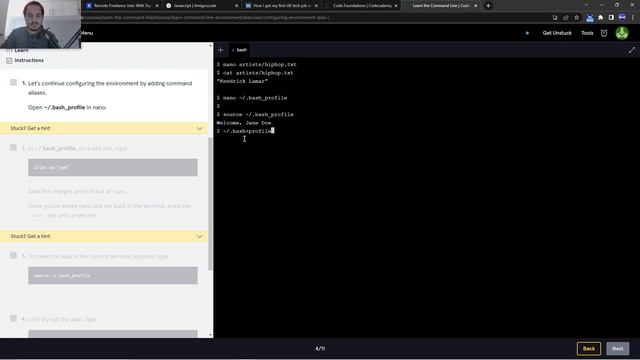Open the tab search dropdown arrow
Screen dimensions: 640x360
coord(586,5)
